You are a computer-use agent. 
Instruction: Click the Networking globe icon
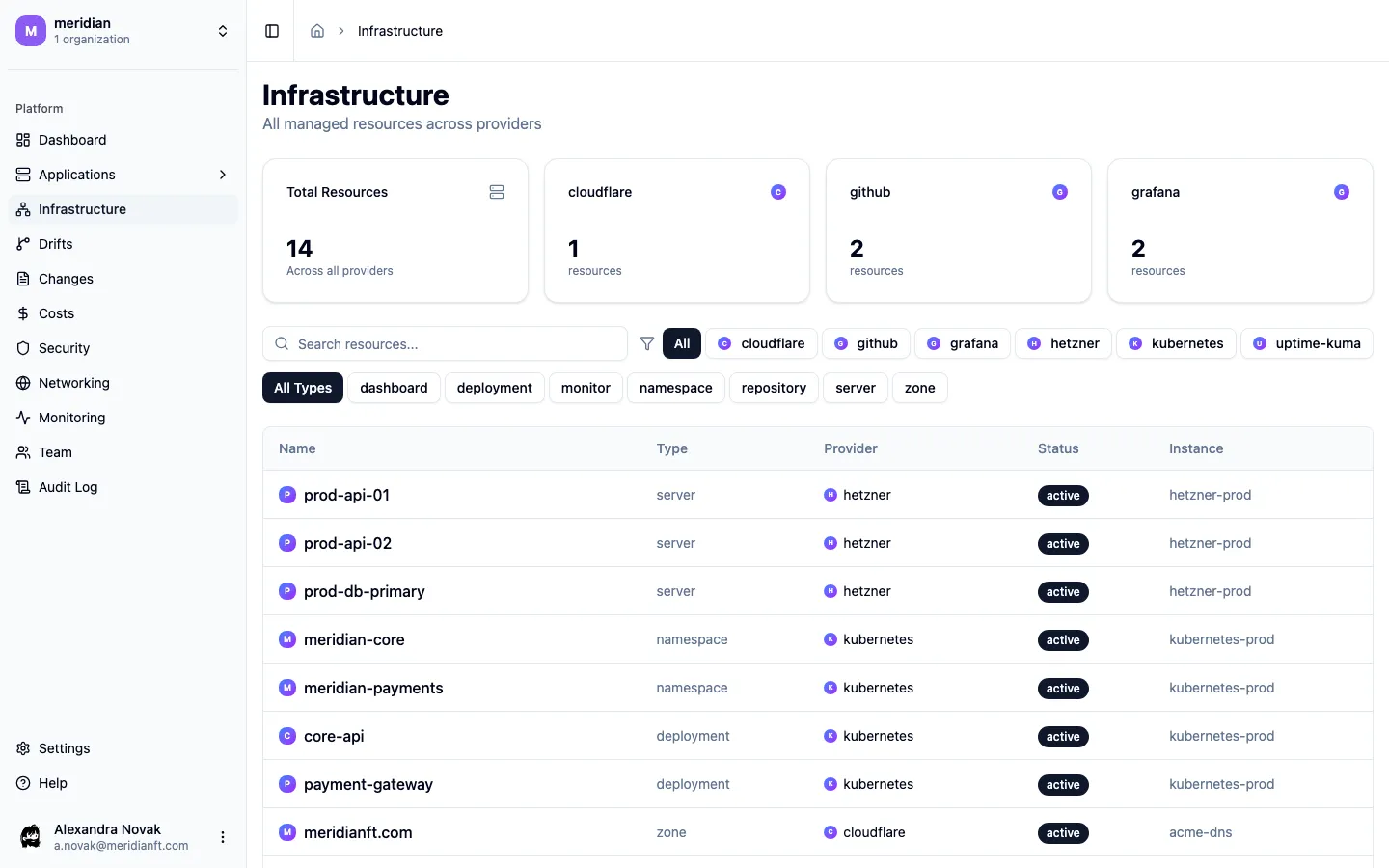click(21, 383)
